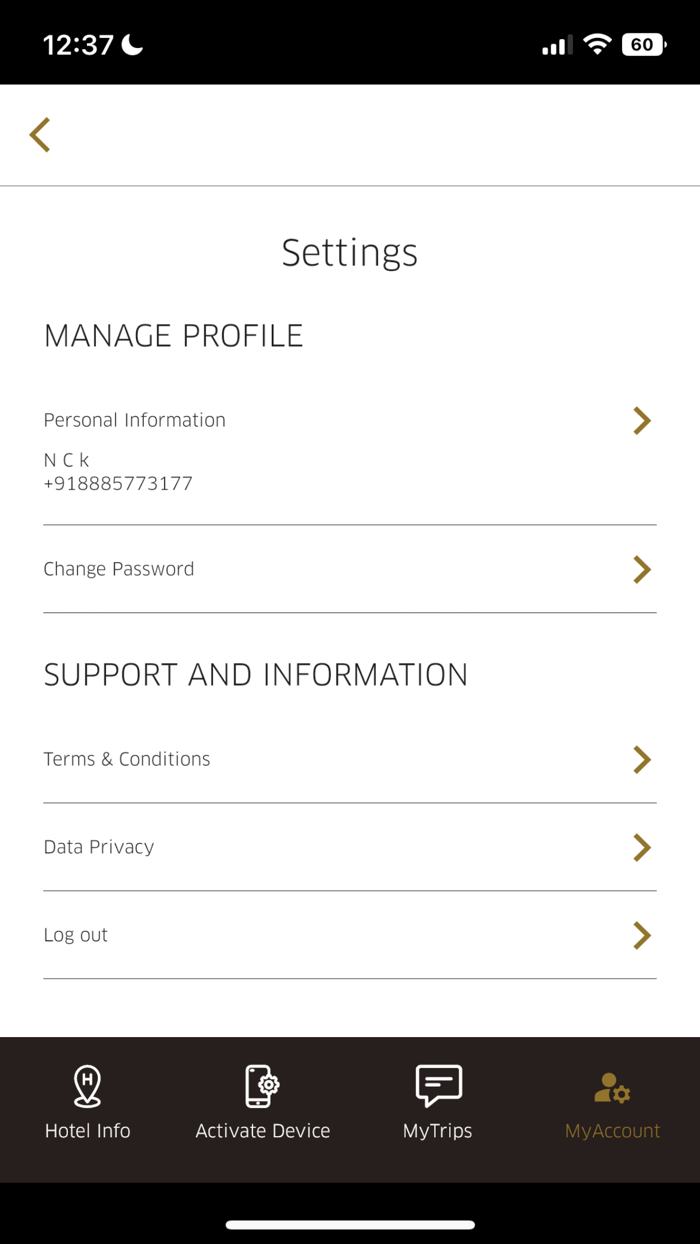Viewport: 700px width, 1244px height.
Task: Tap the phone number under Personal Information
Action: pyautogui.click(x=118, y=484)
